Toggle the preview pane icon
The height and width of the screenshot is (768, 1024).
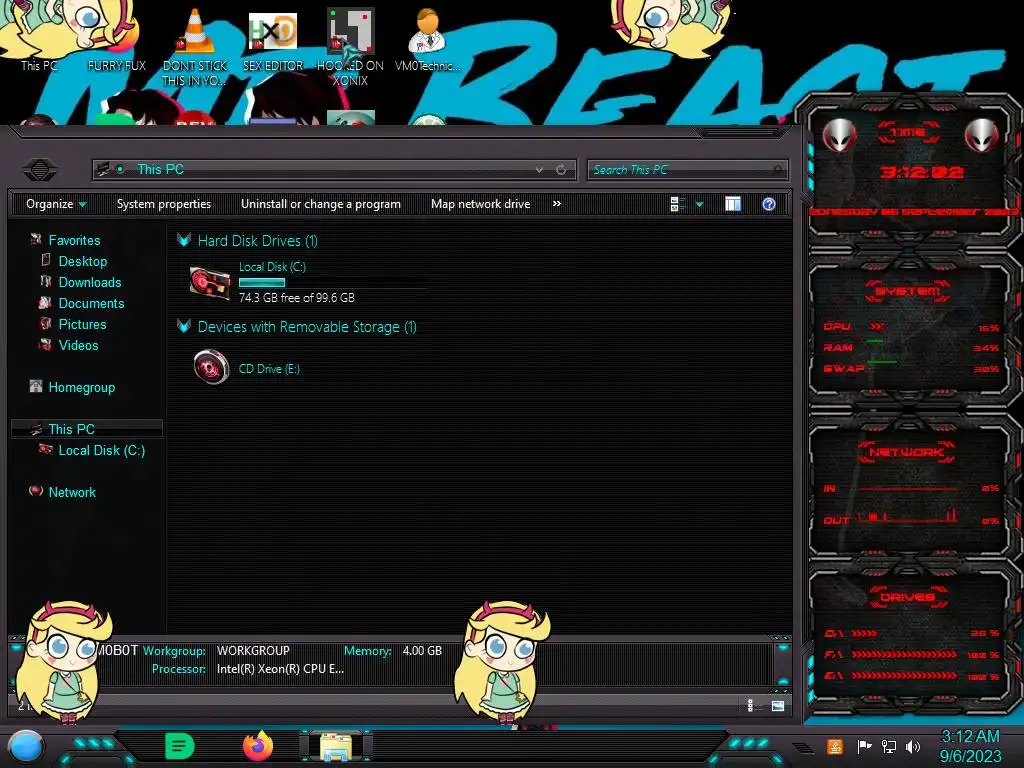(733, 204)
